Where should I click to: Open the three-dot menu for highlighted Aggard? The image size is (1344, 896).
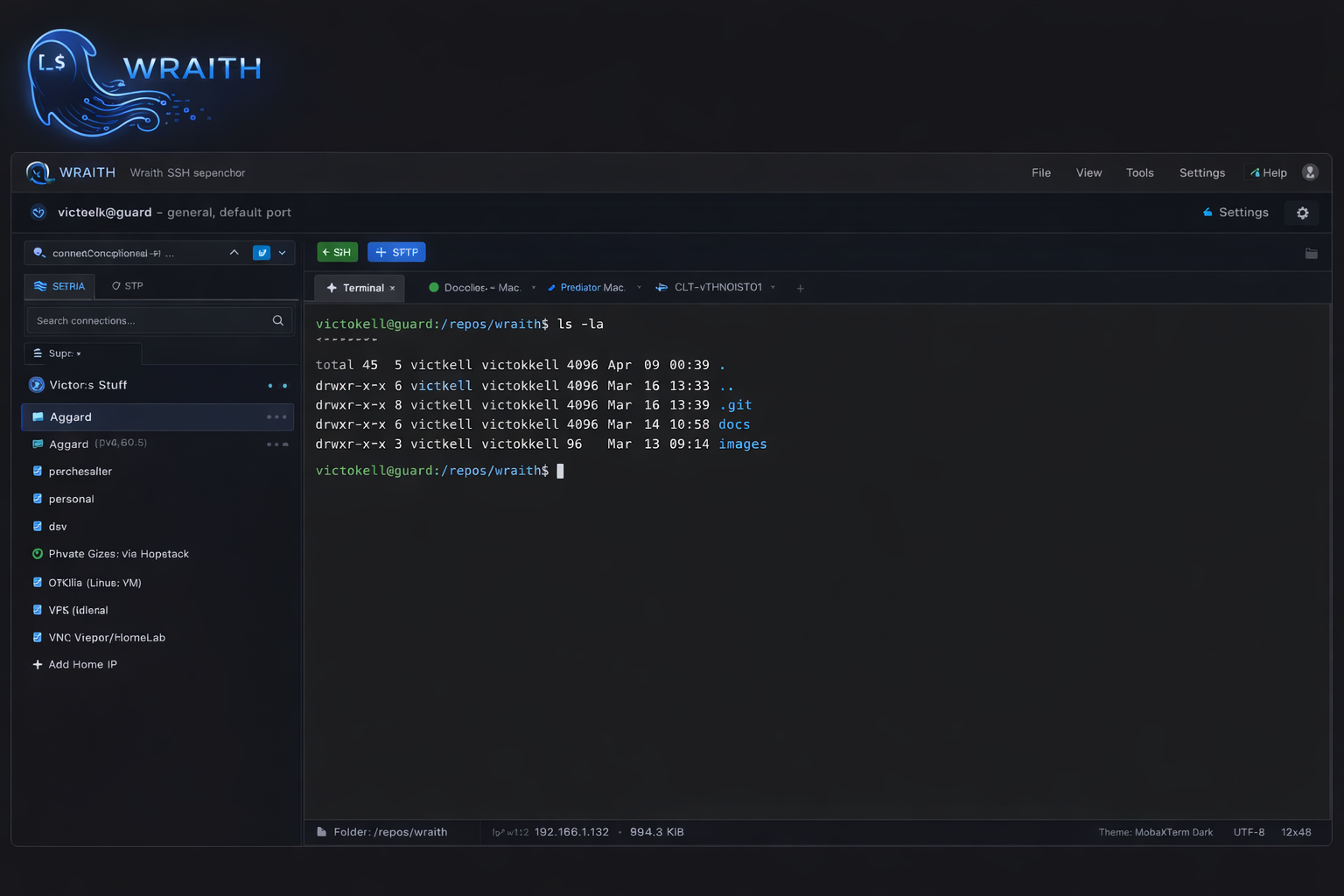point(276,417)
